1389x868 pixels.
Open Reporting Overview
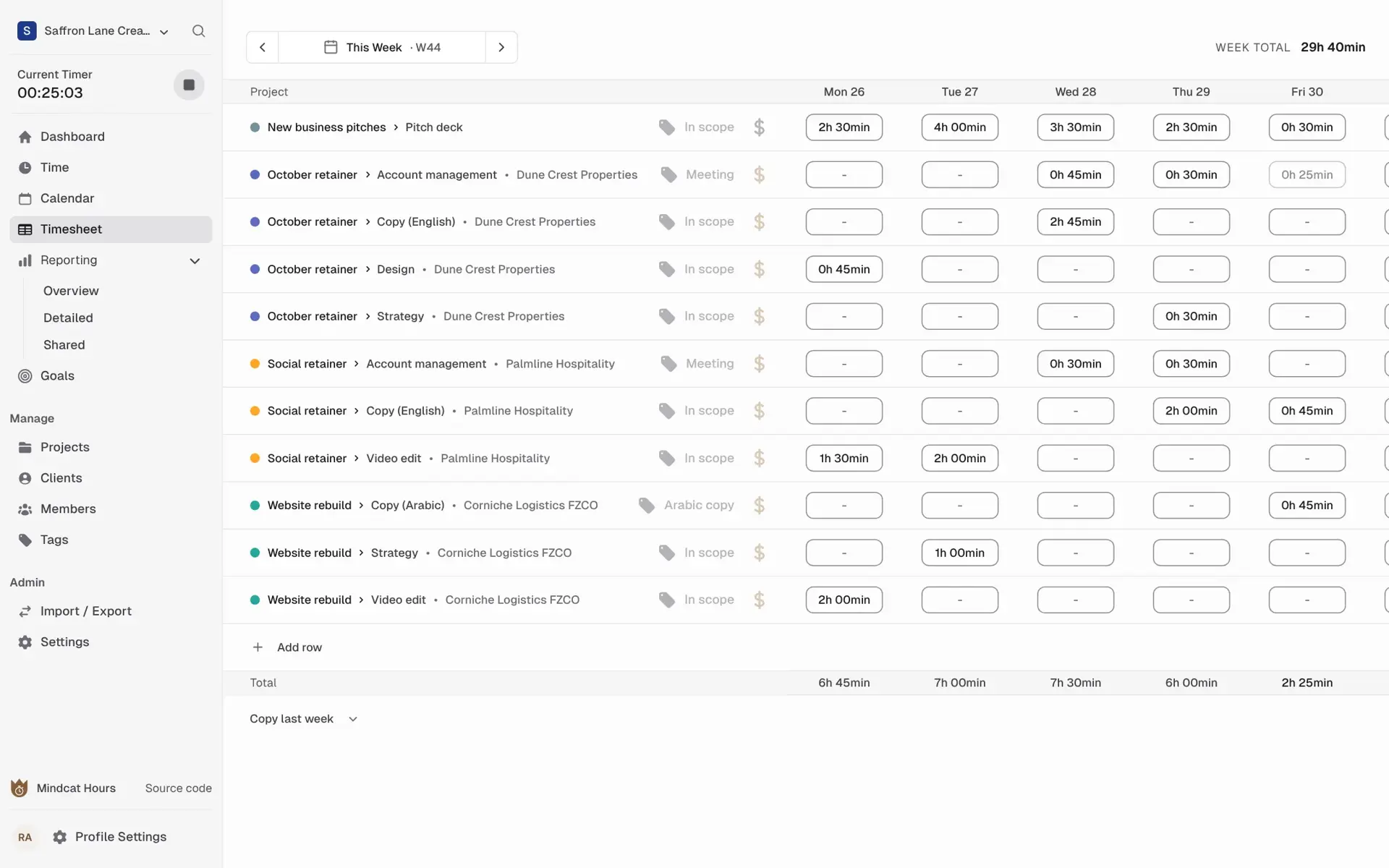point(71,291)
